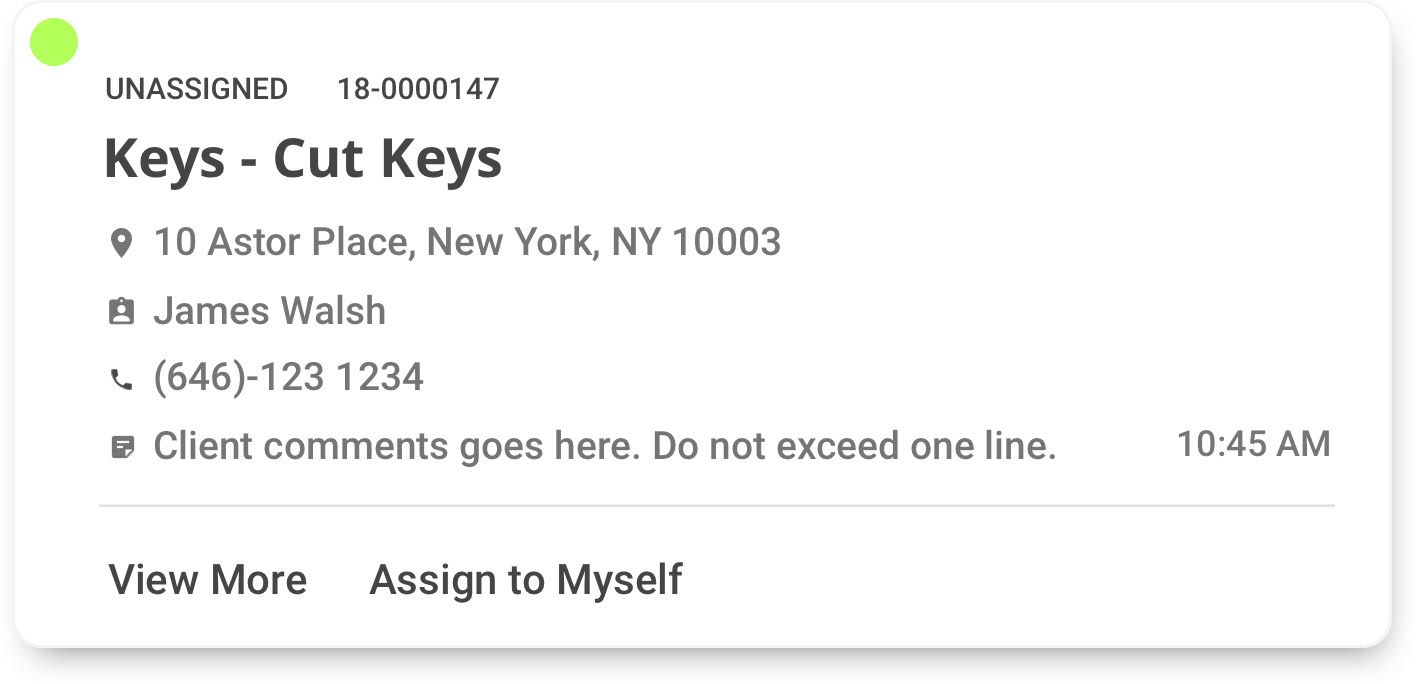This screenshot has width=1416, height=684.
Task: Select Assign to Myself
Action: (x=526, y=580)
